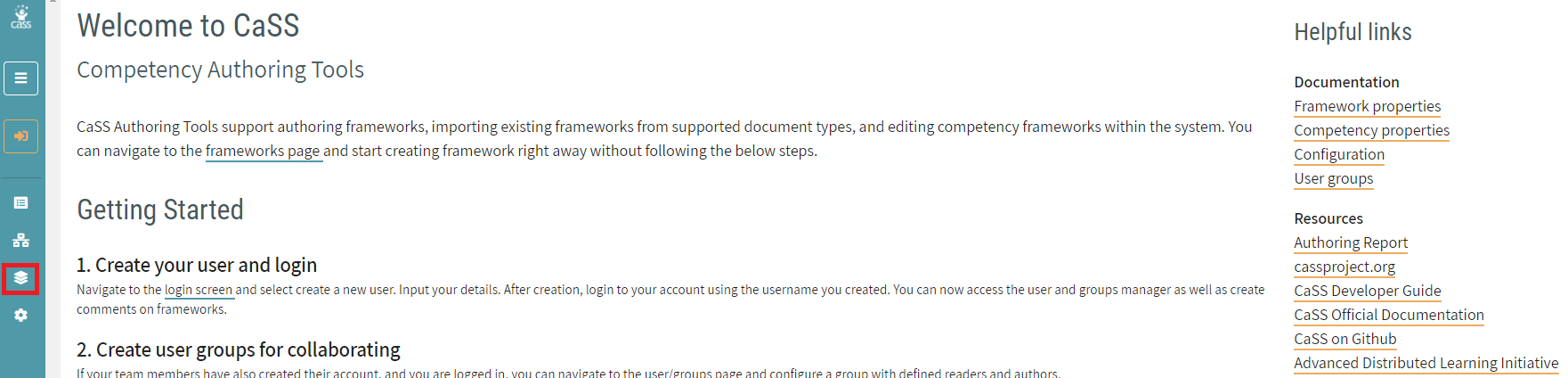Screen dimensions: 1568x378
Task: Open the Configuration documentation link
Action: click(x=1339, y=154)
